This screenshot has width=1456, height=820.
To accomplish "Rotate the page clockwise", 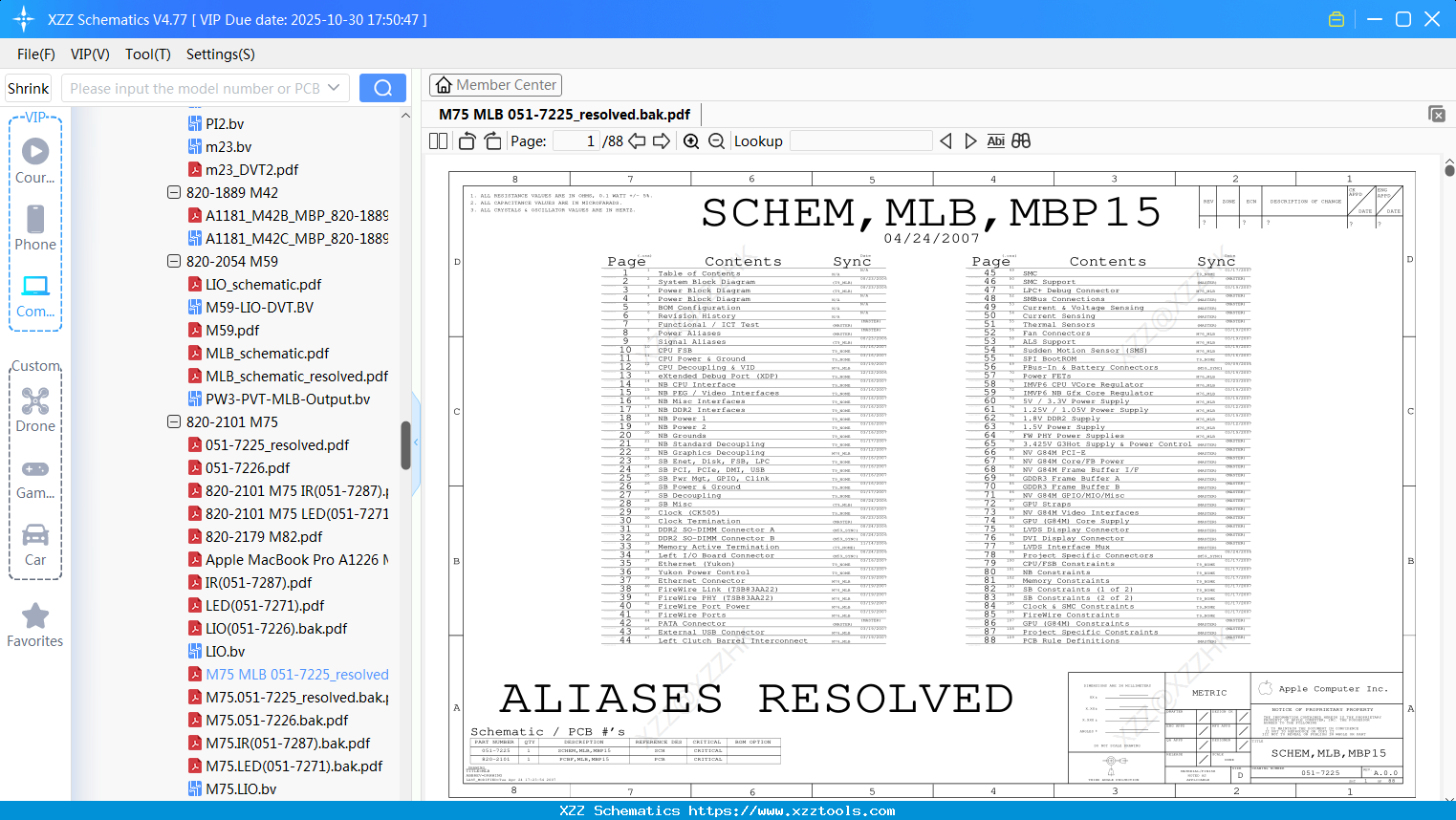I will coord(492,140).
